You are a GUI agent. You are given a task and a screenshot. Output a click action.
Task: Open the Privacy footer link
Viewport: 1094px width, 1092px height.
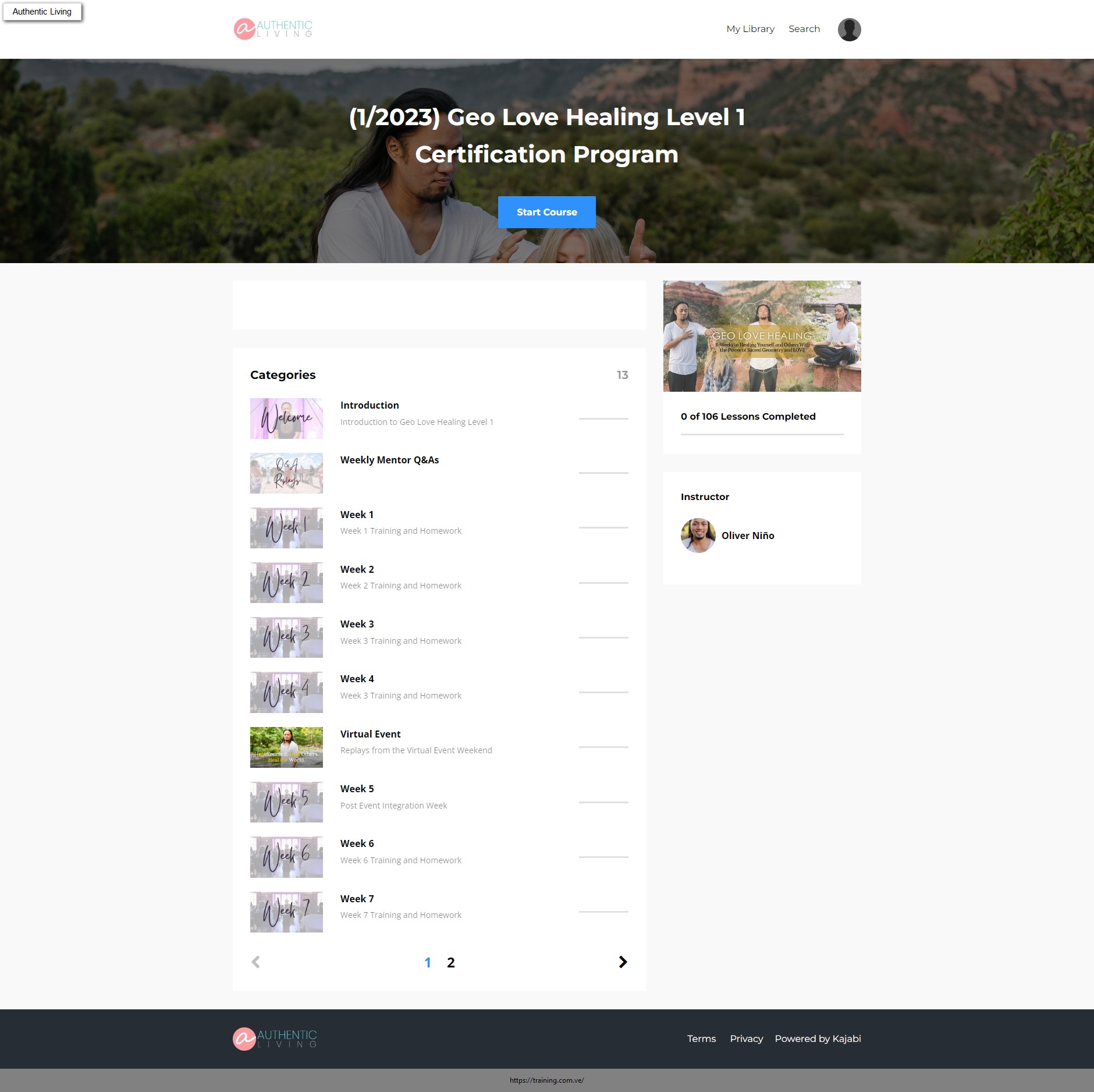click(746, 1039)
